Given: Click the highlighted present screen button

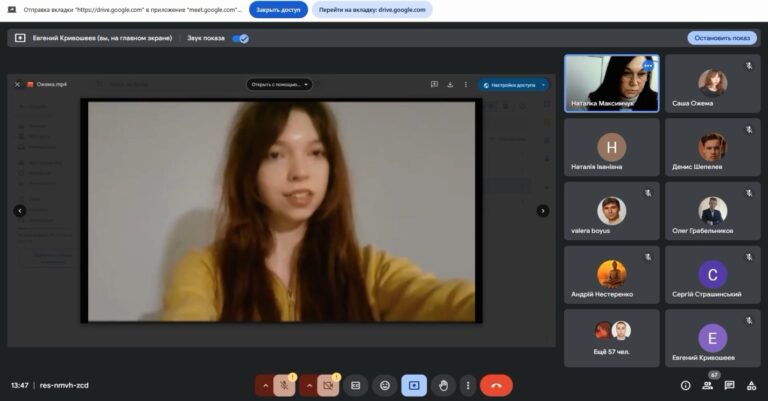Looking at the screenshot, I should coord(414,385).
